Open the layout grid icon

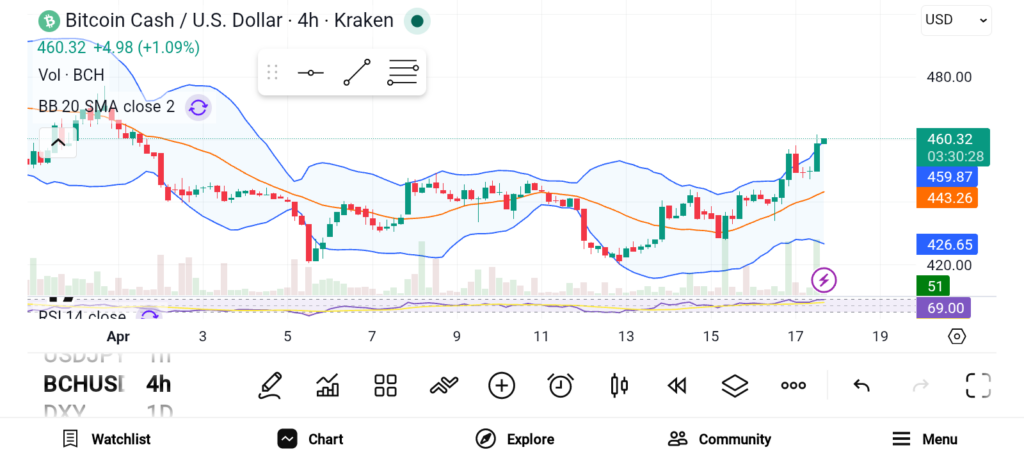click(386, 385)
